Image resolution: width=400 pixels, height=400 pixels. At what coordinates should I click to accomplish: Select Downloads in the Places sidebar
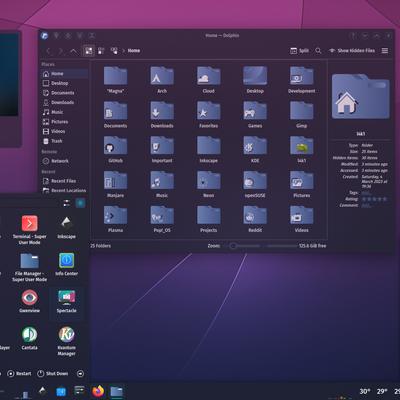(x=65, y=103)
